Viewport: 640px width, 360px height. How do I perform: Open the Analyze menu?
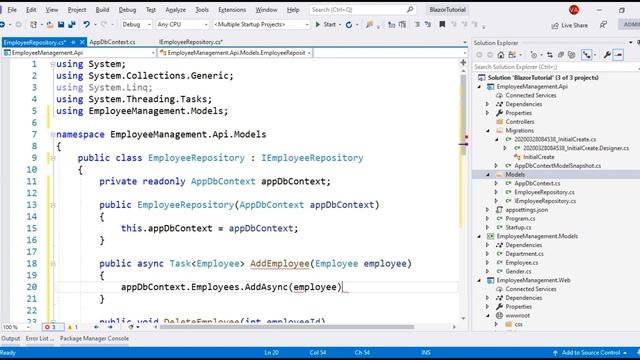(x=176, y=9)
